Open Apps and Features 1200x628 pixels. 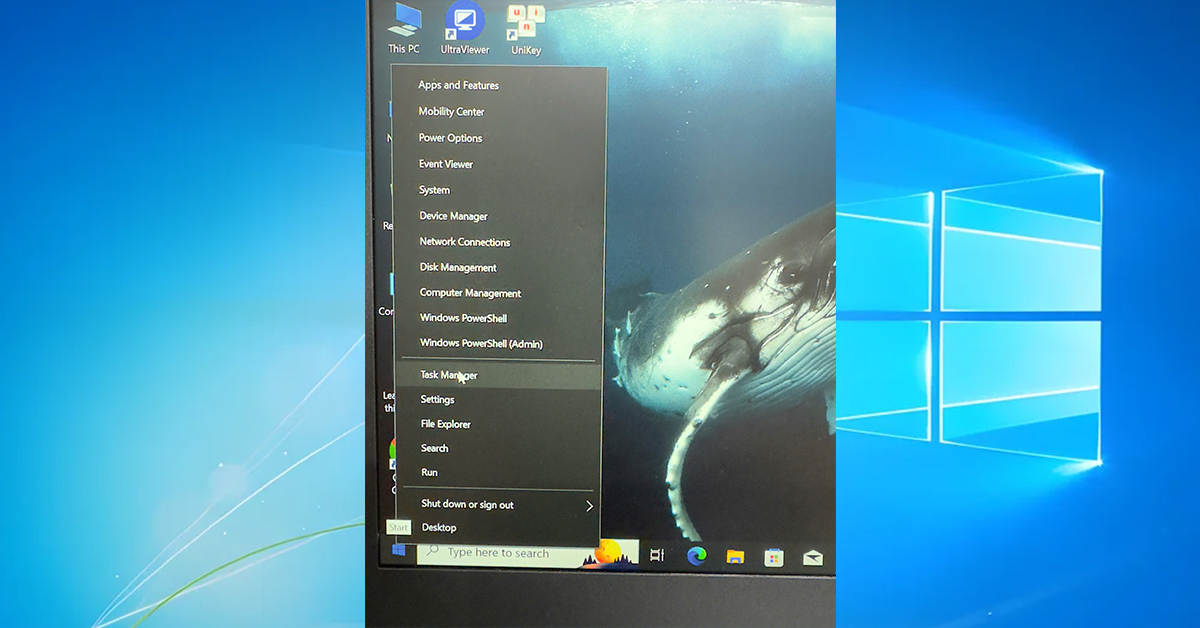point(458,85)
